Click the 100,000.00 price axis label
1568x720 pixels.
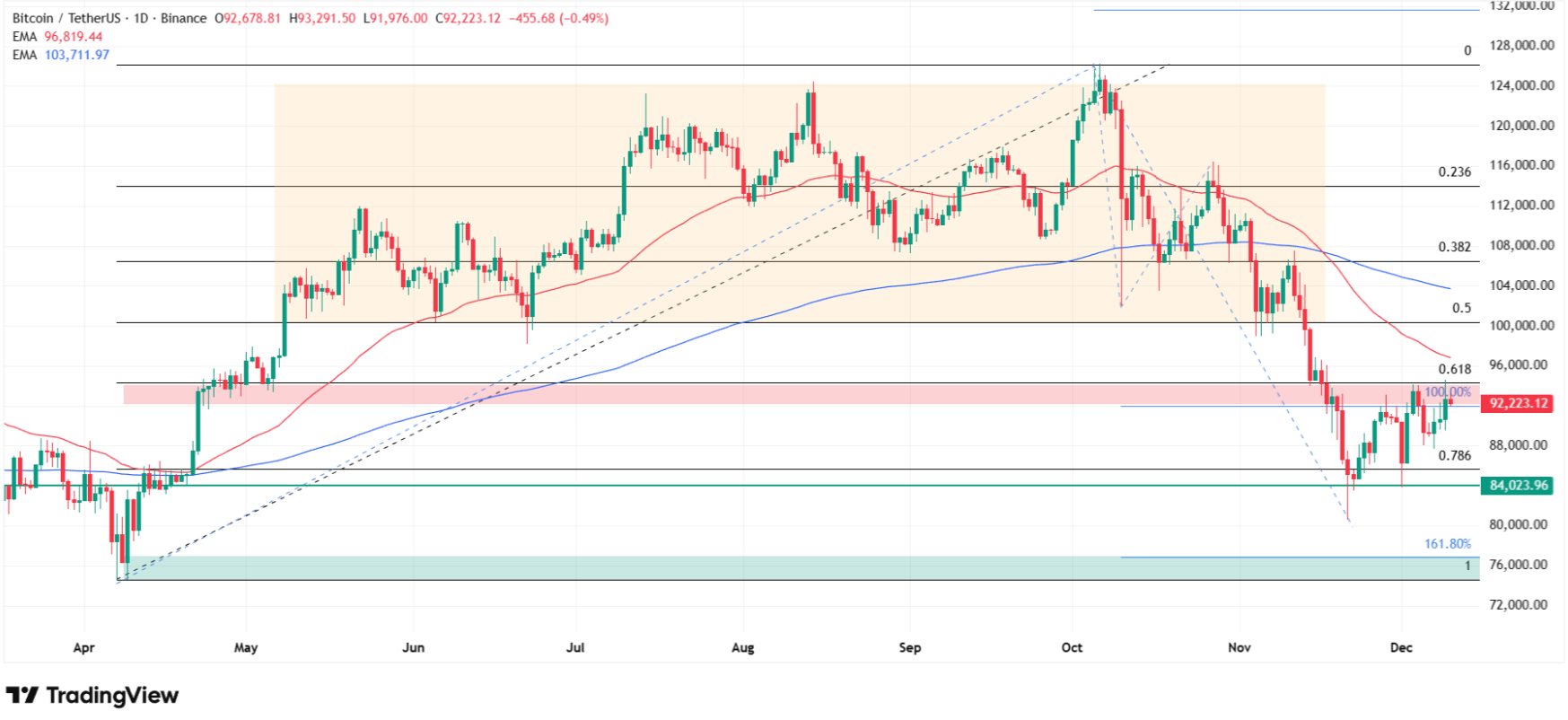tap(1521, 325)
